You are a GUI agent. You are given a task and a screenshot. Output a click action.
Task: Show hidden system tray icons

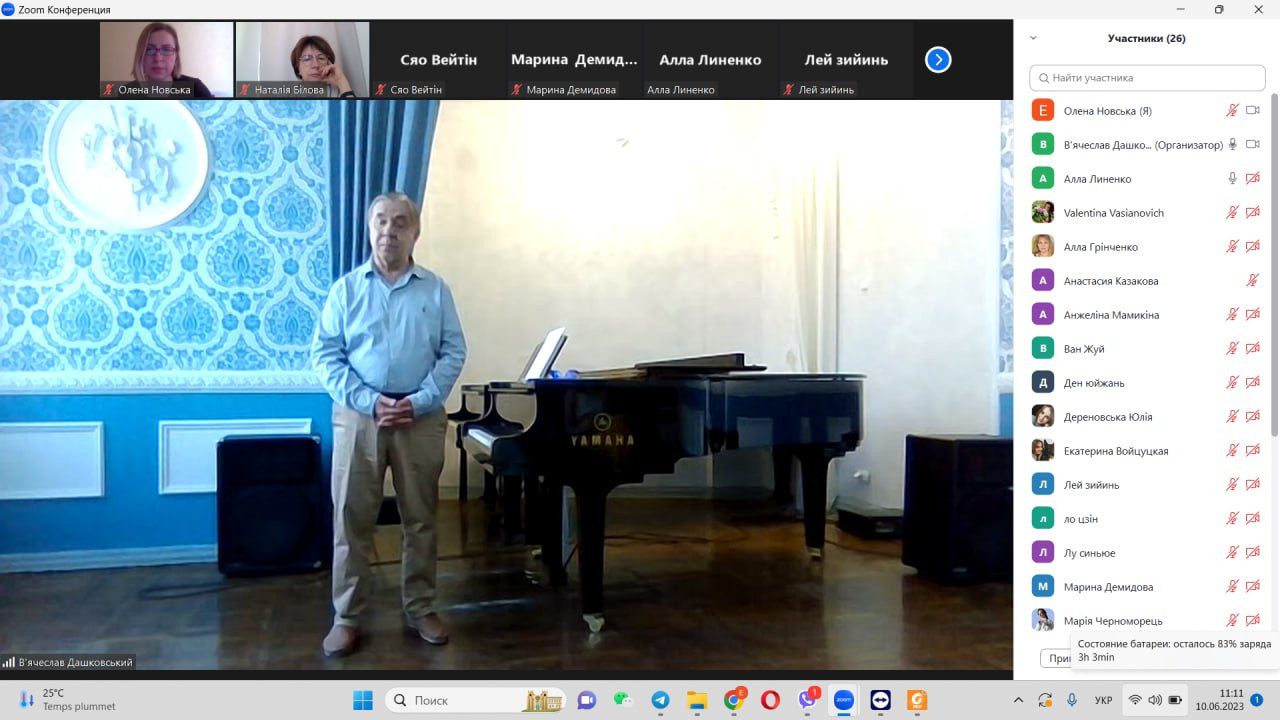coord(1018,700)
